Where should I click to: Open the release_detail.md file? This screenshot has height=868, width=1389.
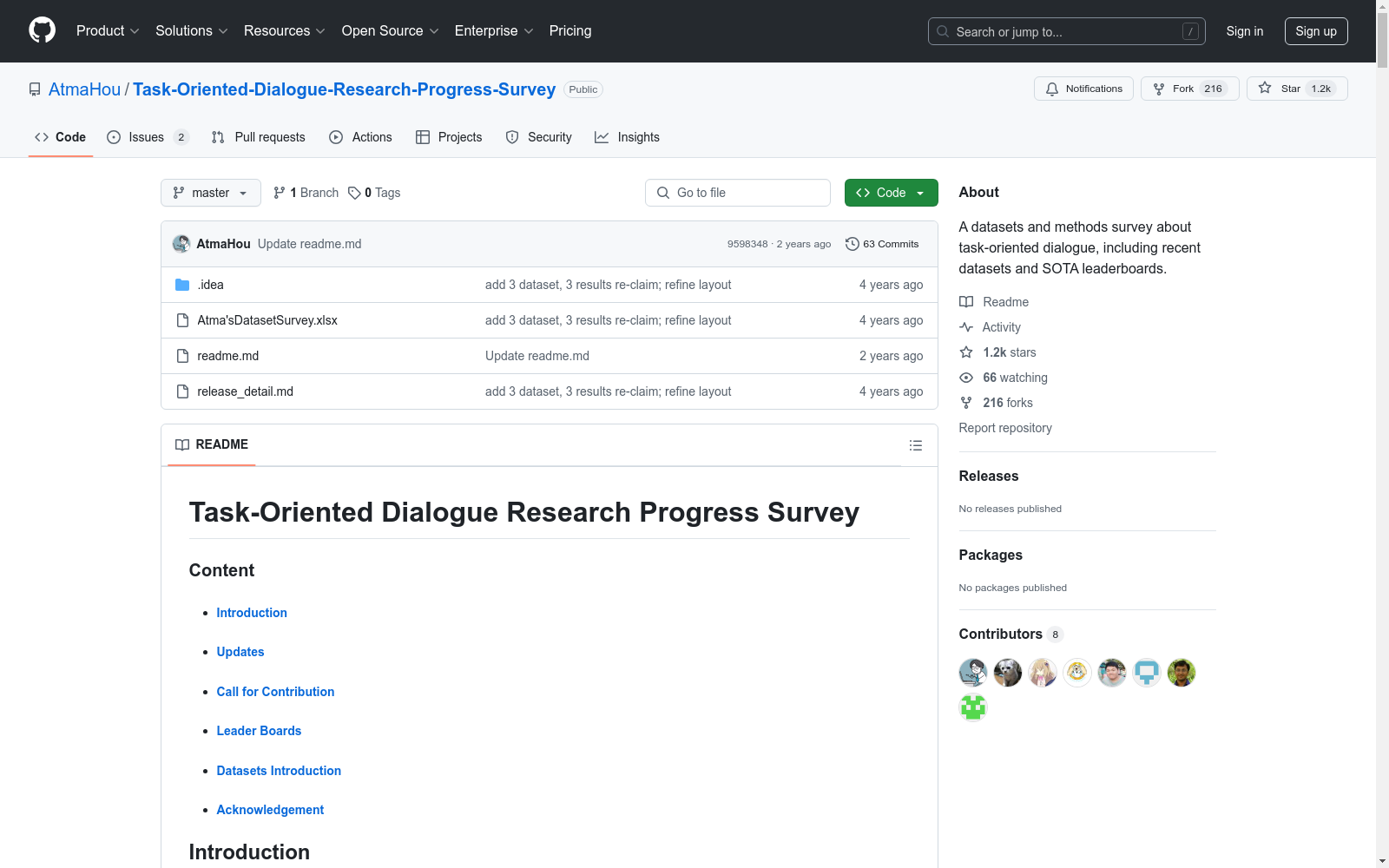tap(245, 391)
